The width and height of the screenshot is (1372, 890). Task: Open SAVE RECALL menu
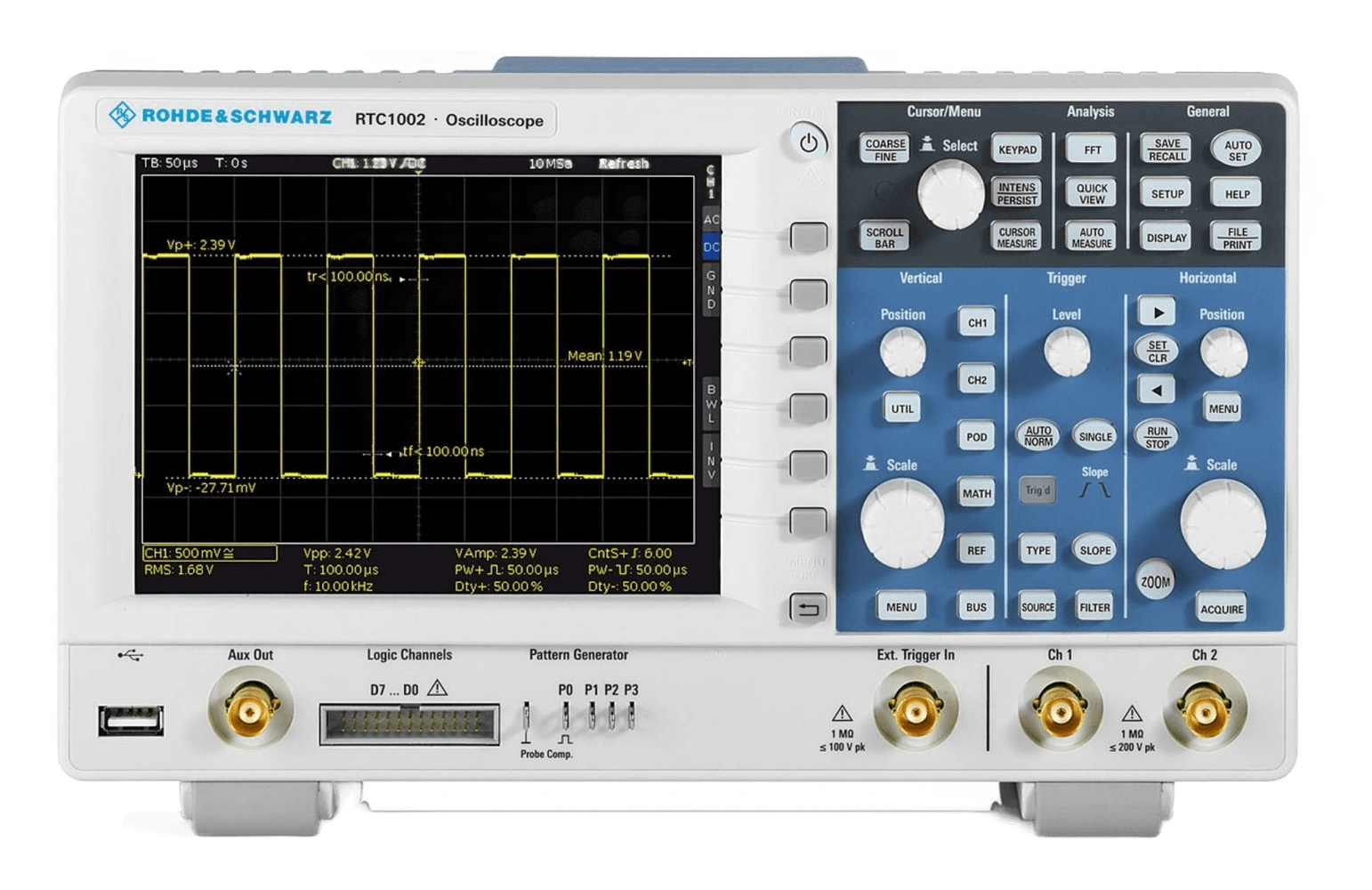click(x=1166, y=150)
